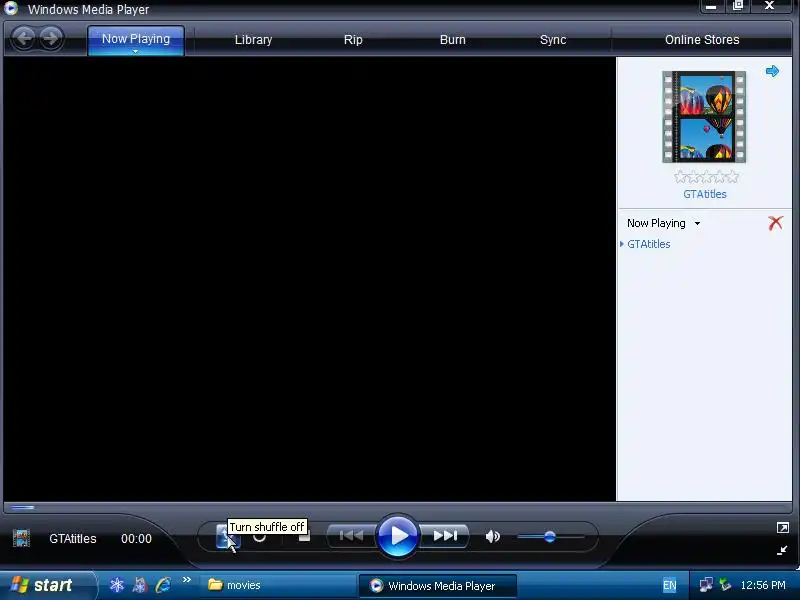Click the Windows Media Player title icon
Screen dimensions: 800x600
tap(11, 8)
